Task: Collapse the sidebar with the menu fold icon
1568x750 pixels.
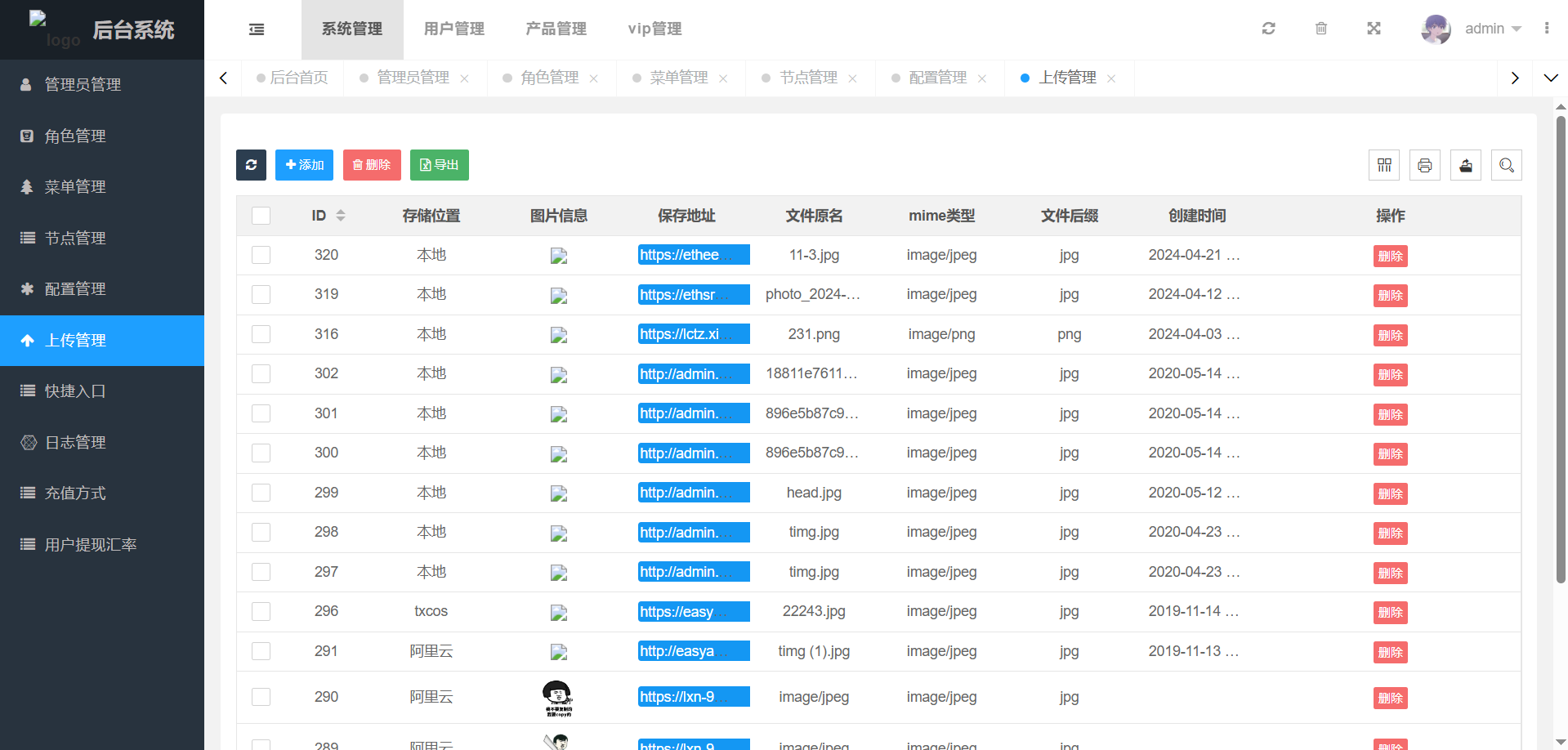Action: 257,29
